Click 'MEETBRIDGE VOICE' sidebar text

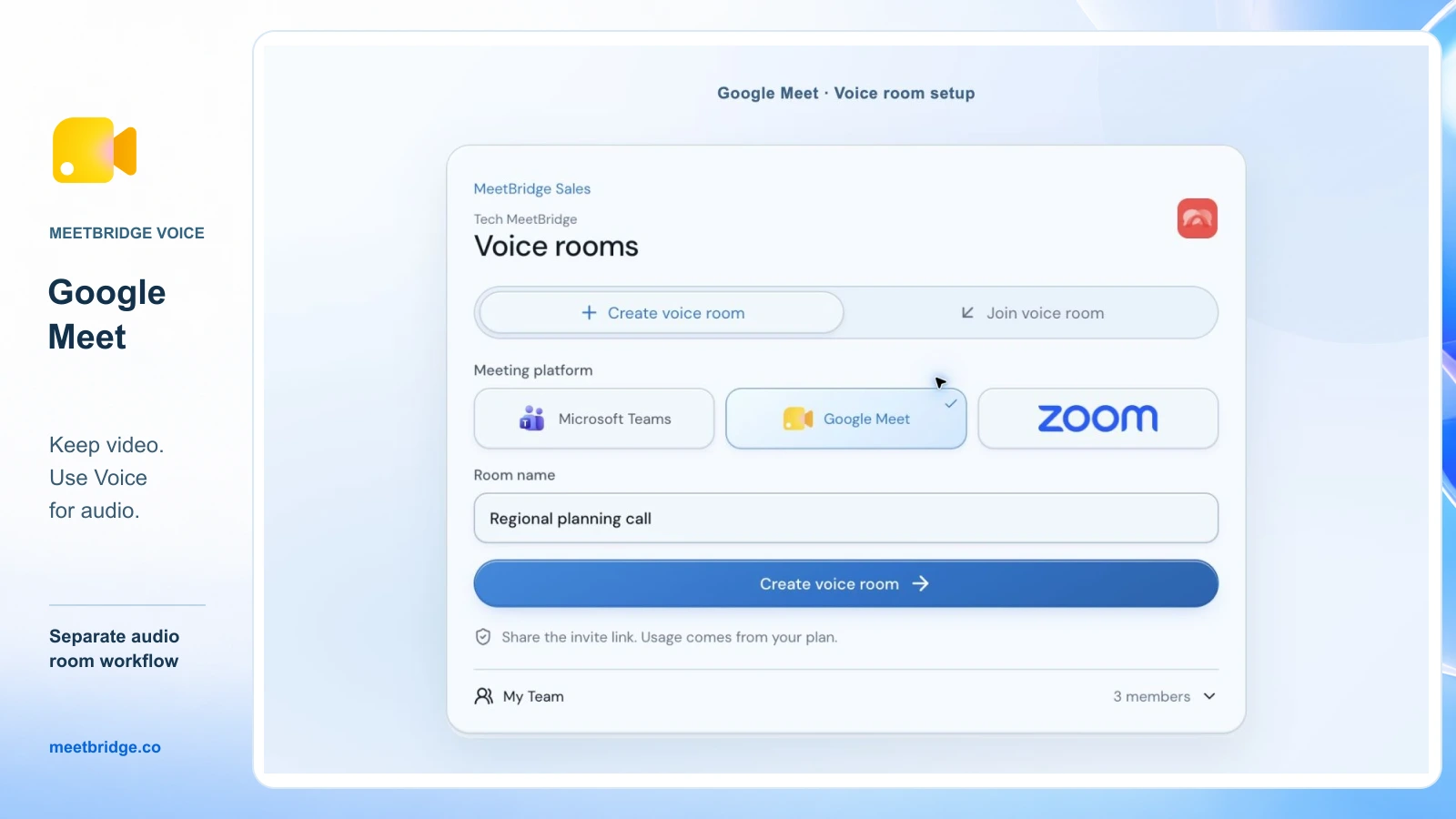(126, 233)
